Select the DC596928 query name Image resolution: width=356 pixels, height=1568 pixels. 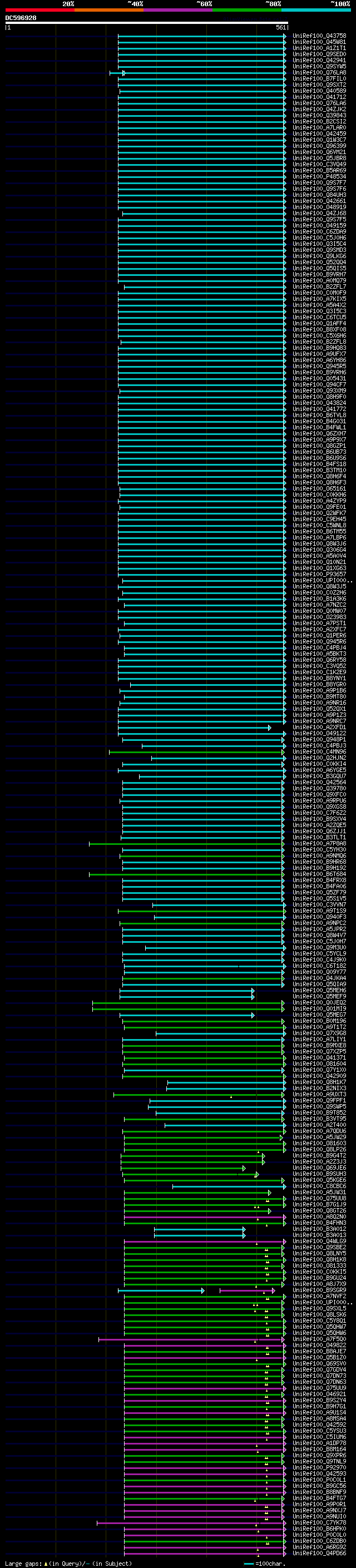[x=21, y=18]
